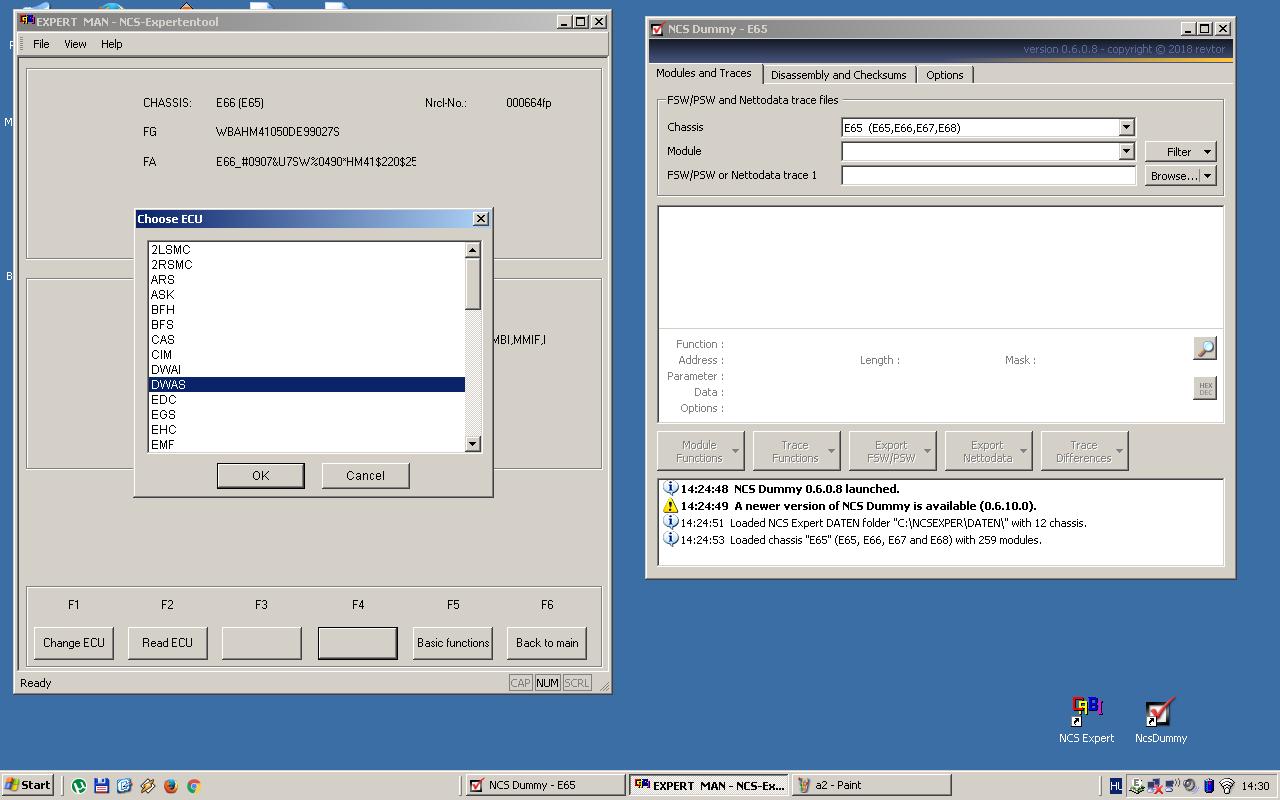Select DWAS in the ECU list
This screenshot has height=800, width=1280.
[x=306, y=384]
